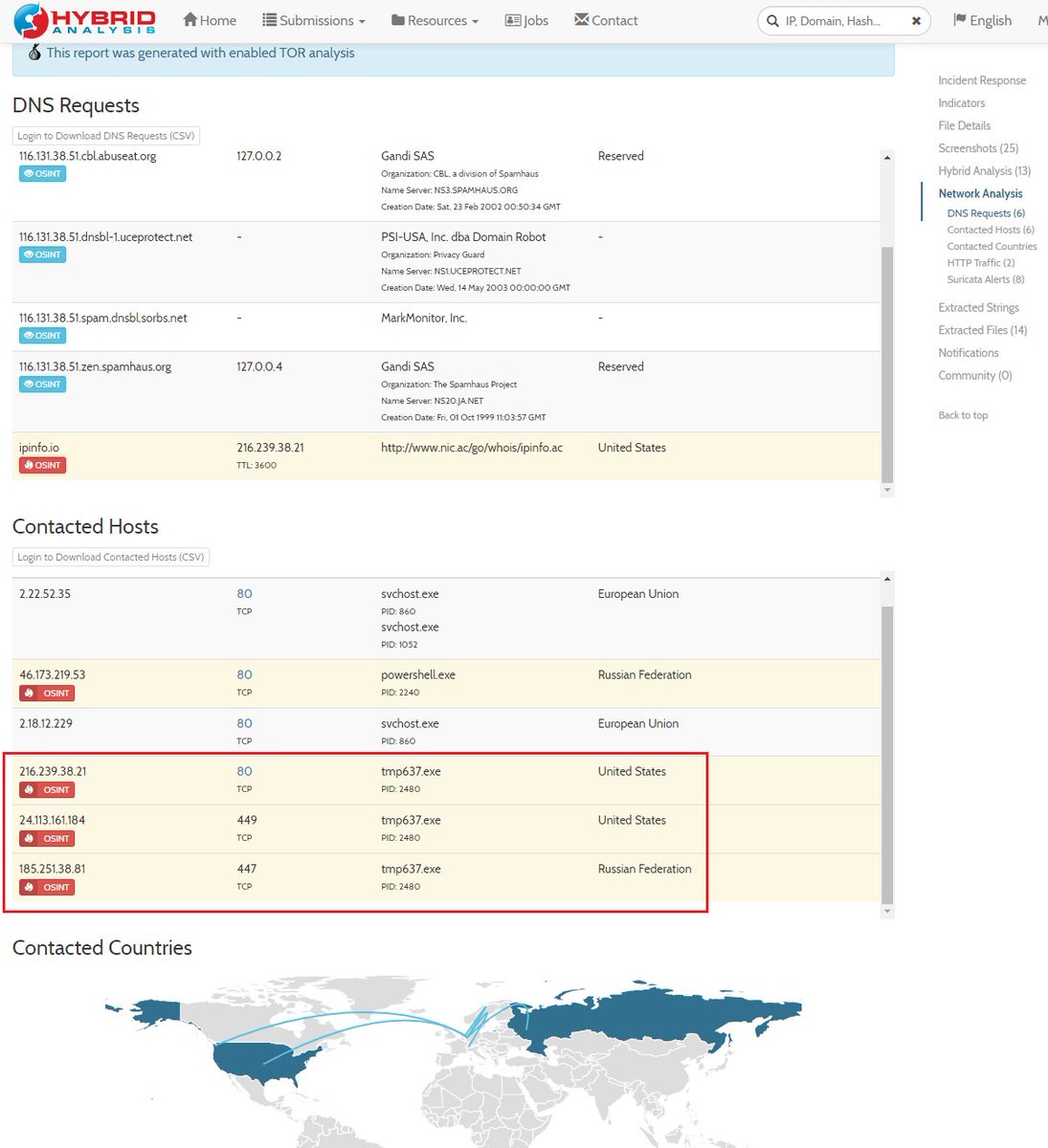Click Login to Download Contacted Hosts (CSV)
This screenshot has width=1048, height=1148.
pos(111,557)
